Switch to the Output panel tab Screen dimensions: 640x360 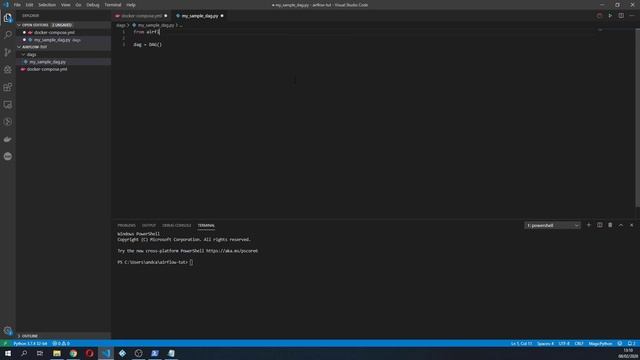[149, 225]
